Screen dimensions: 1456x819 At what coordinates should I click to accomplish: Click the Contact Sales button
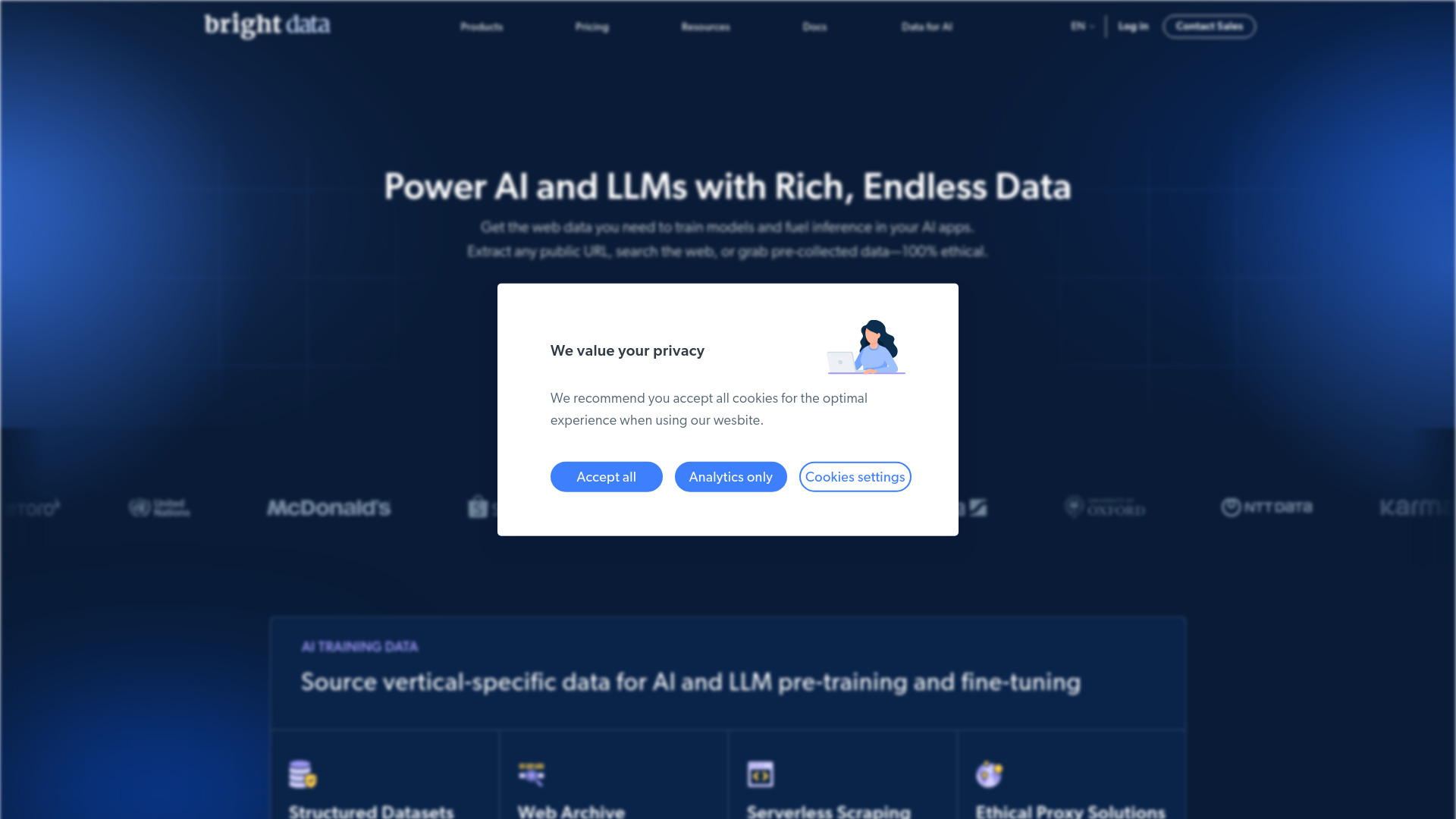click(1209, 26)
